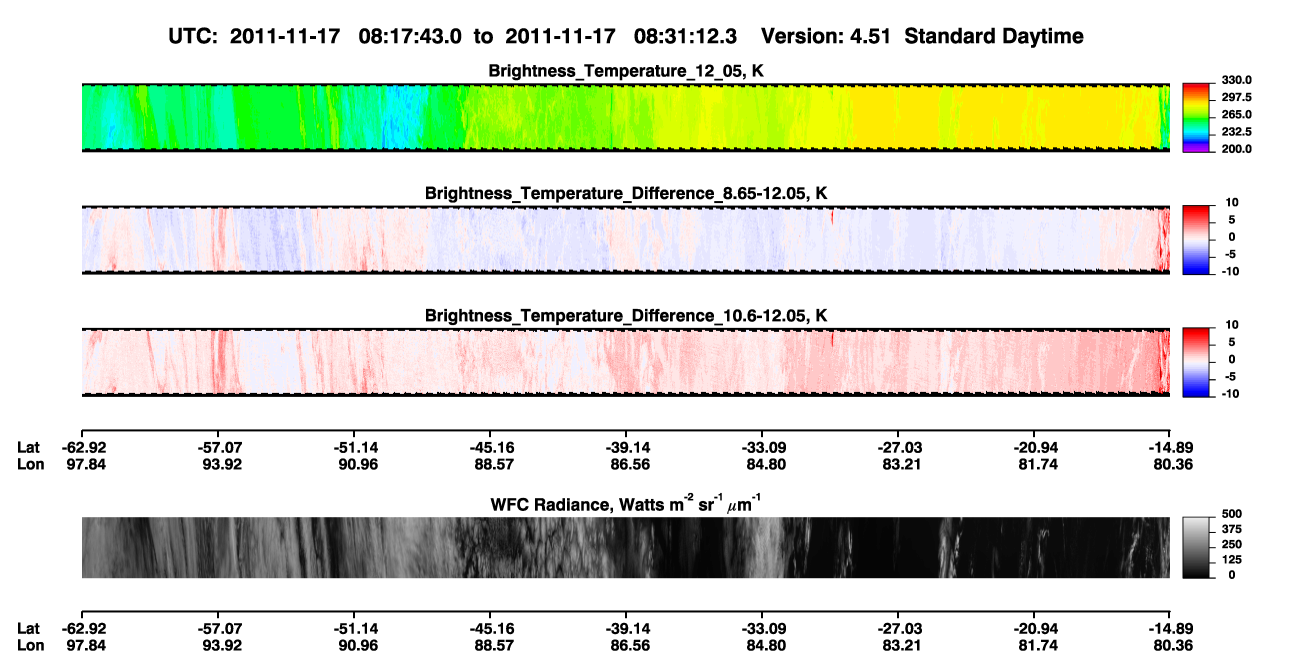
Task: Click the Lat axis label under WFC Radiance panel
Action: [29, 629]
